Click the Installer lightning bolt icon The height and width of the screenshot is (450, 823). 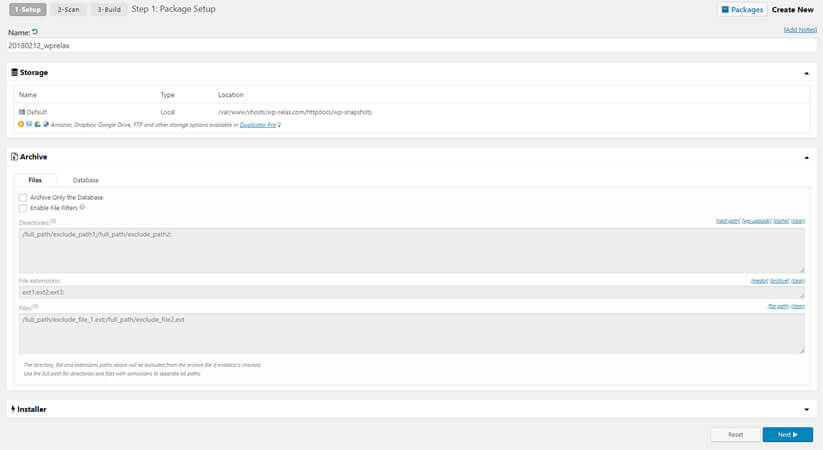pos(13,409)
